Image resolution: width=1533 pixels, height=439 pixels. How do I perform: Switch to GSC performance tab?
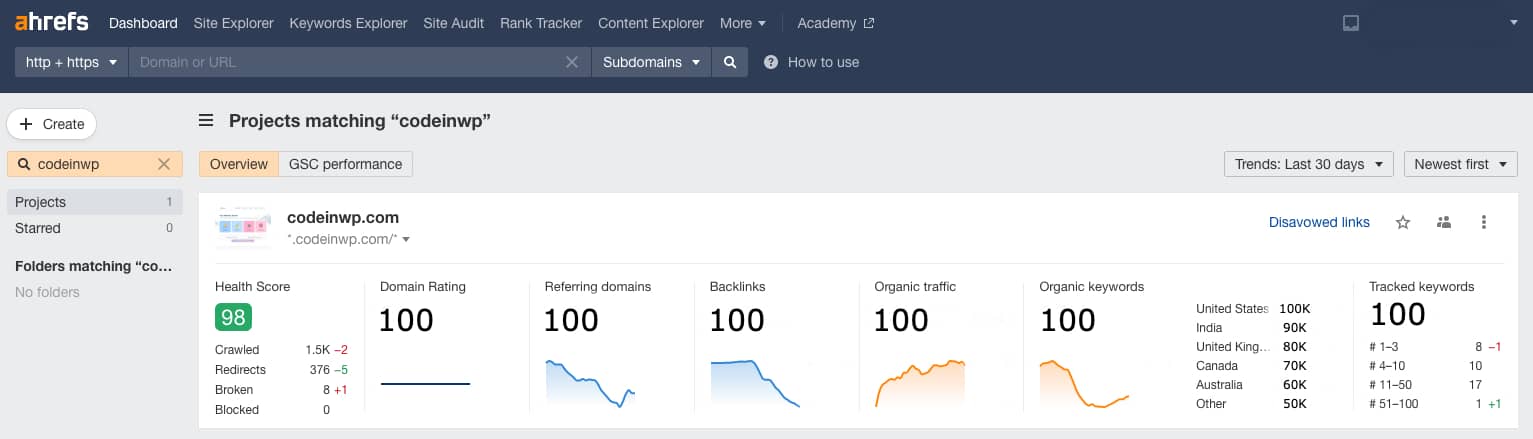point(345,164)
